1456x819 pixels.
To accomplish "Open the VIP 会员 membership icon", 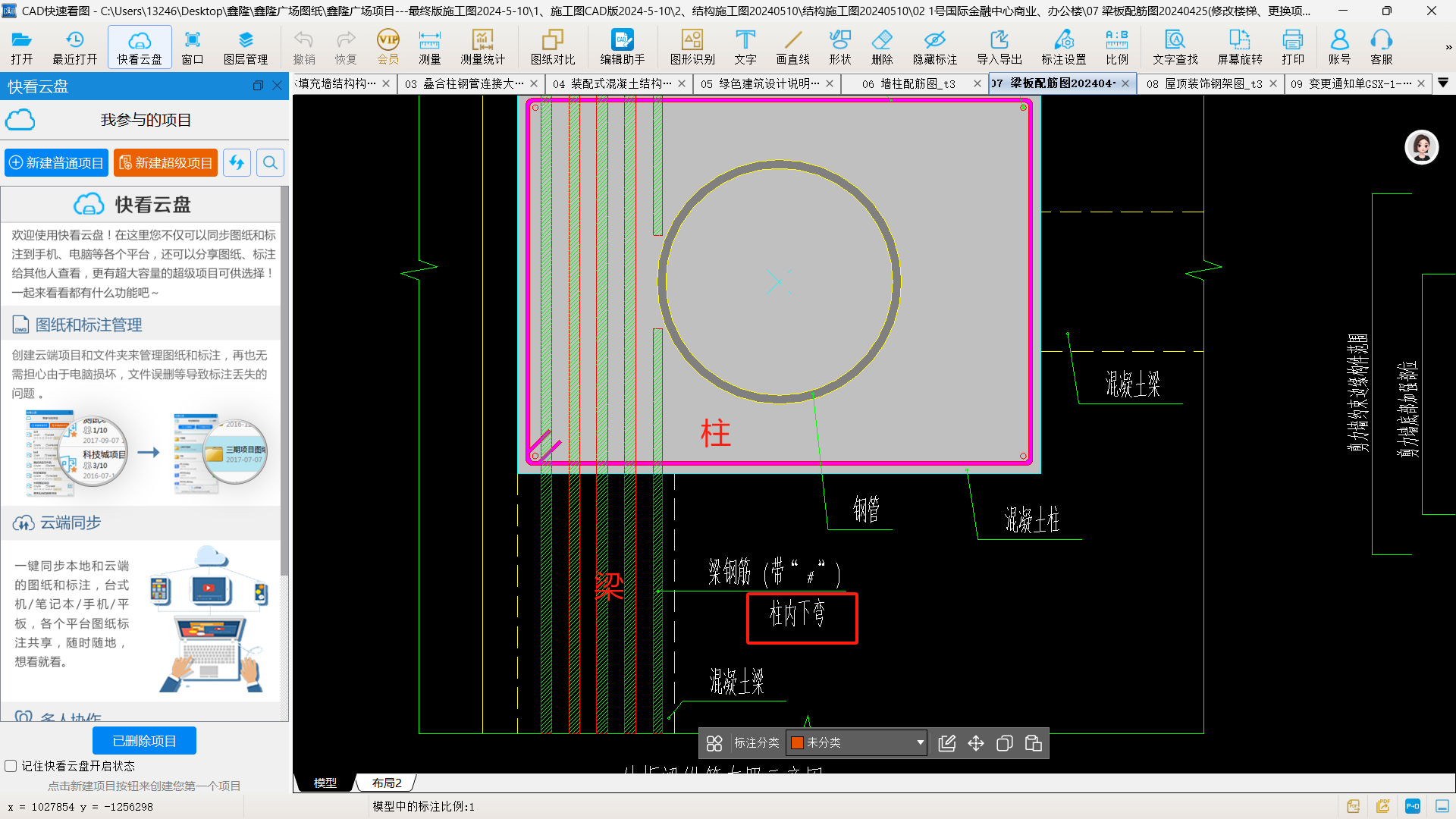I will pos(388,47).
